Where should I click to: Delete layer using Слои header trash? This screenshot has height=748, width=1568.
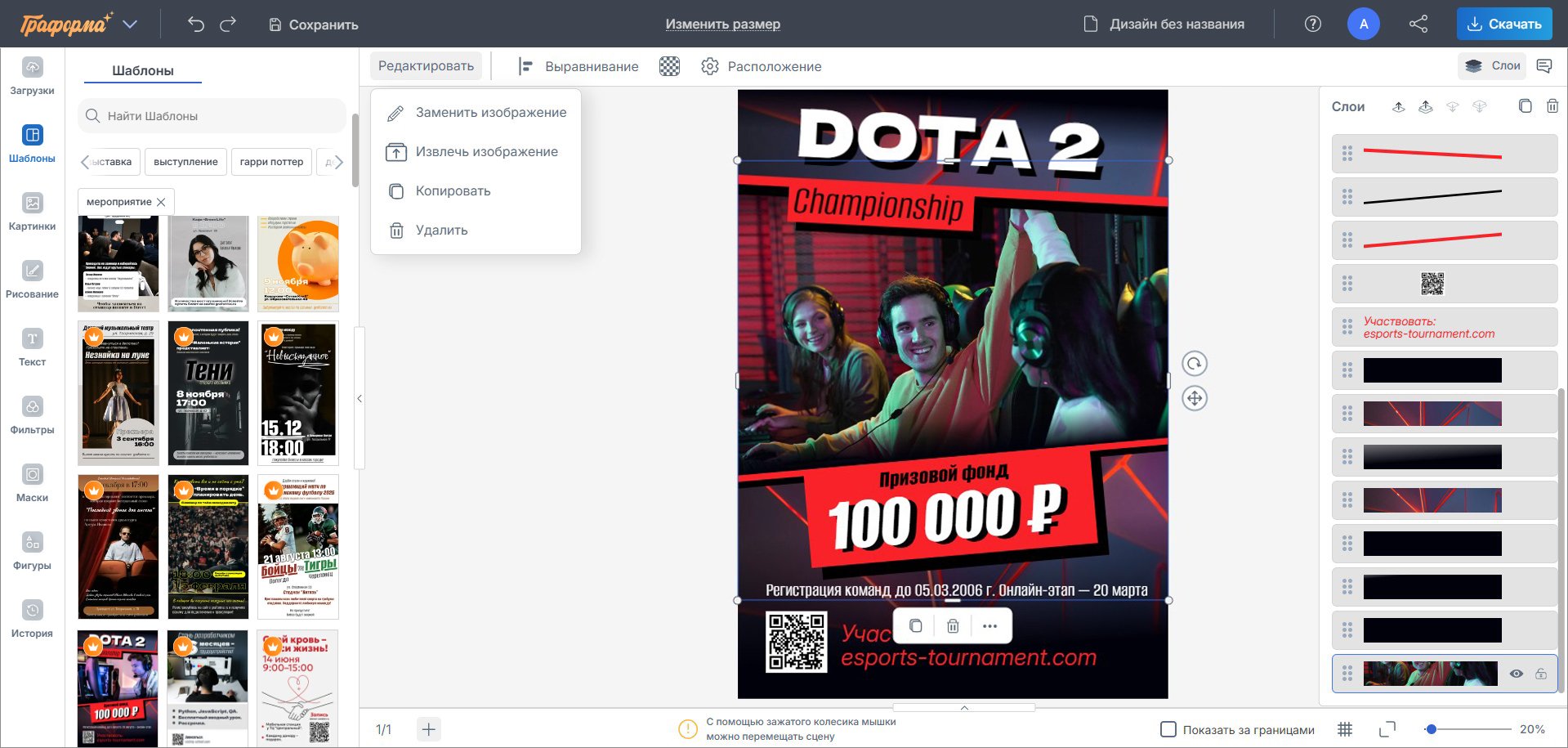[1552, 106]
